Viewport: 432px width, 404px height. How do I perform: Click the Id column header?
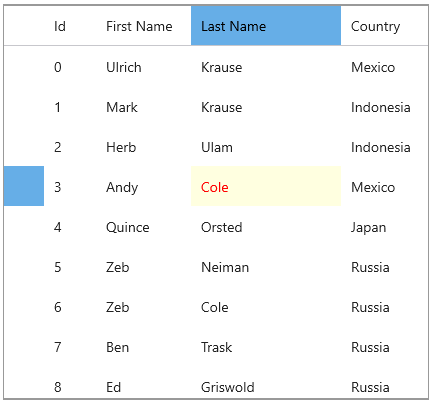pos(70,26)
